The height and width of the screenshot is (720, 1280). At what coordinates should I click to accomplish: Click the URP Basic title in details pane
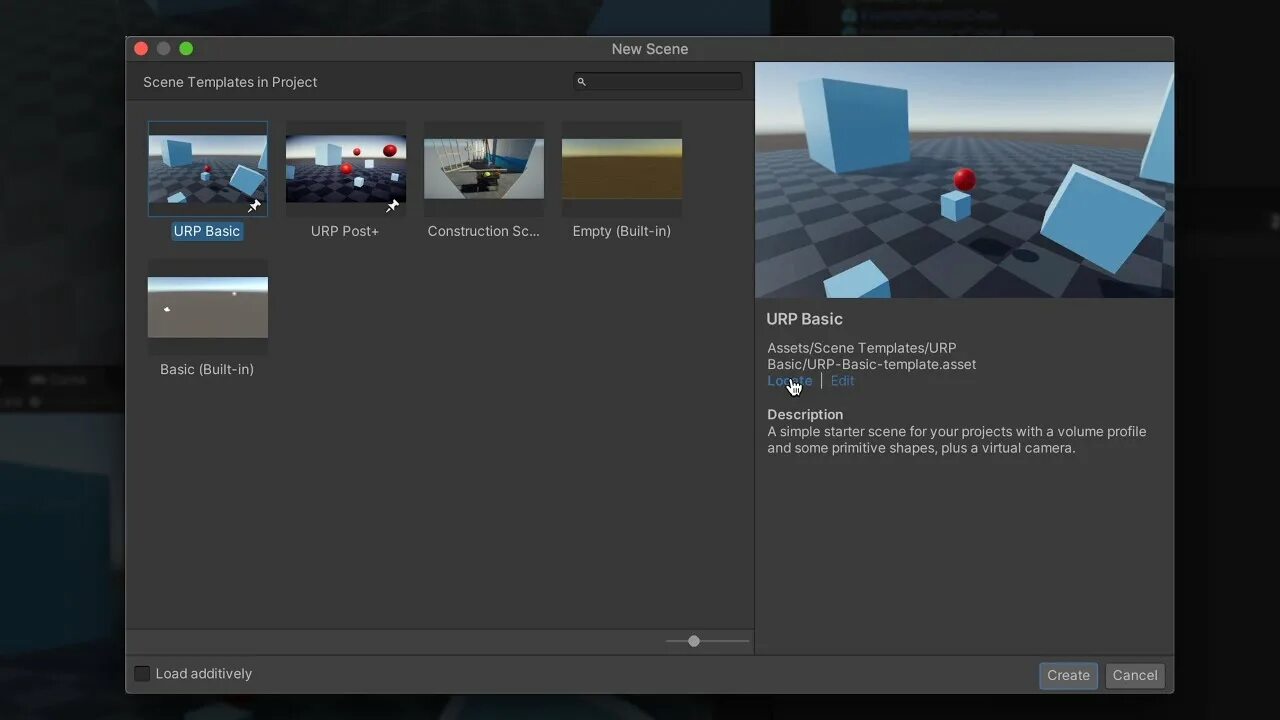point(805,319)
